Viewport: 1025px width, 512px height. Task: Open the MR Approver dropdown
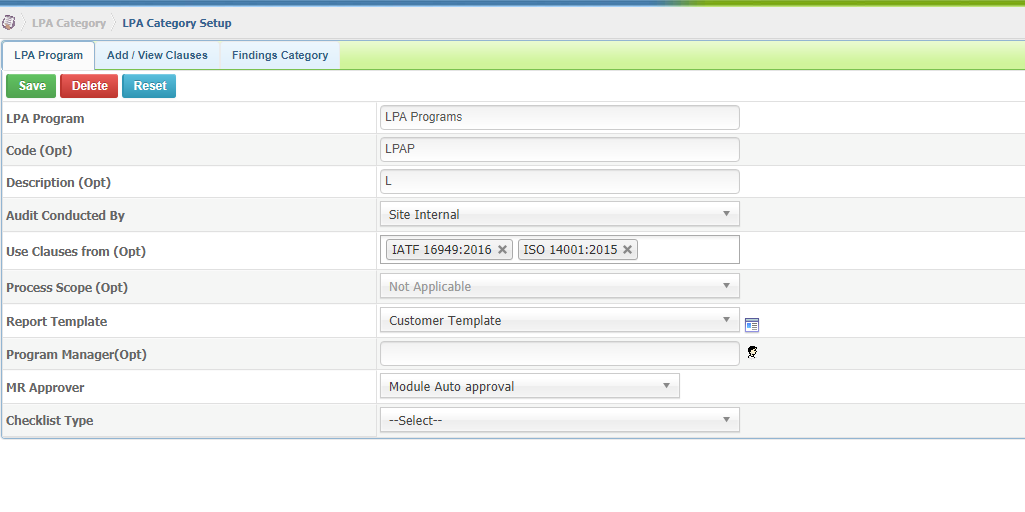pyautogui.click(x=529, y=386)
